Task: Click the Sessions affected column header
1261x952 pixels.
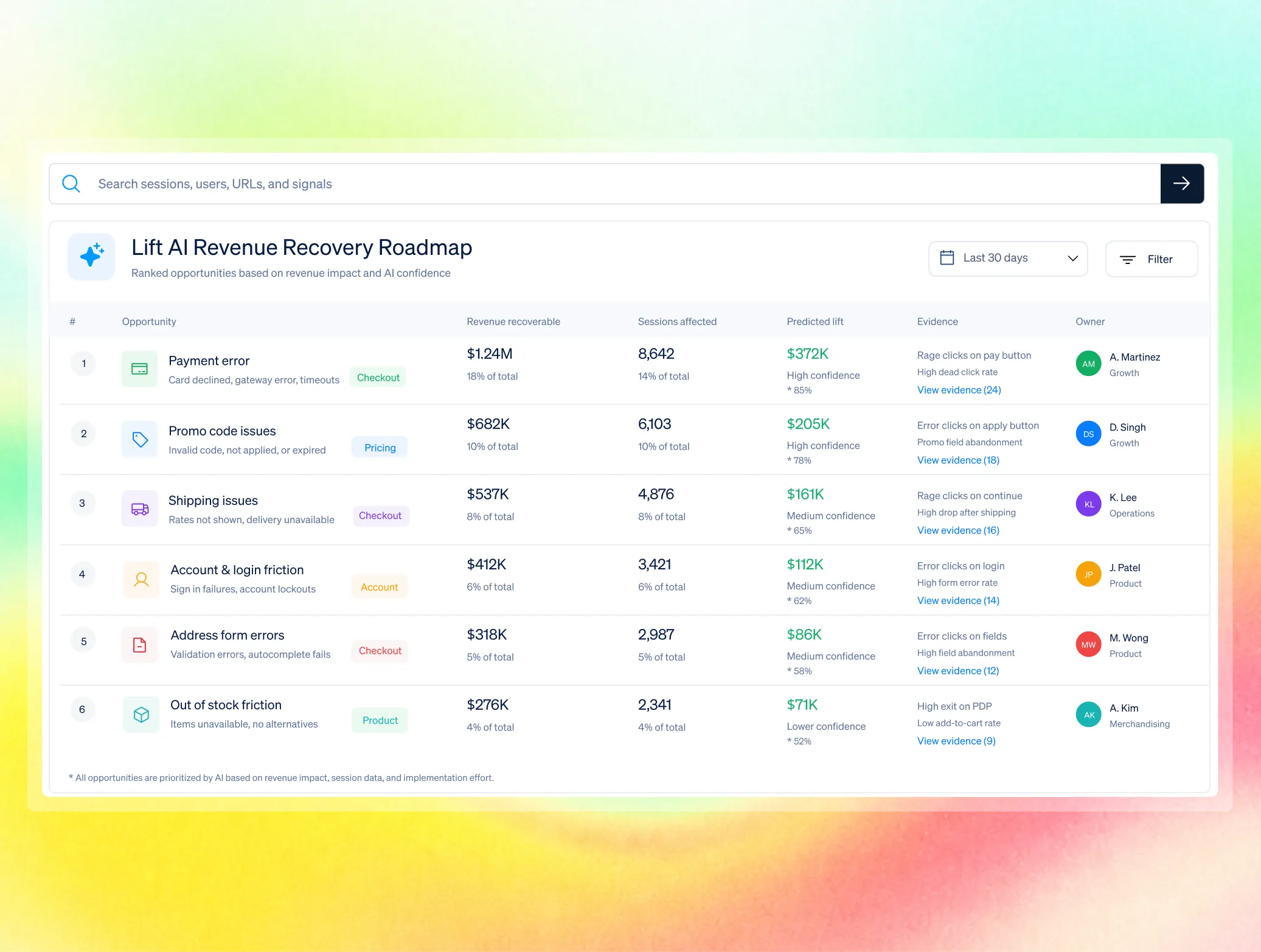Action: point(677,321)
